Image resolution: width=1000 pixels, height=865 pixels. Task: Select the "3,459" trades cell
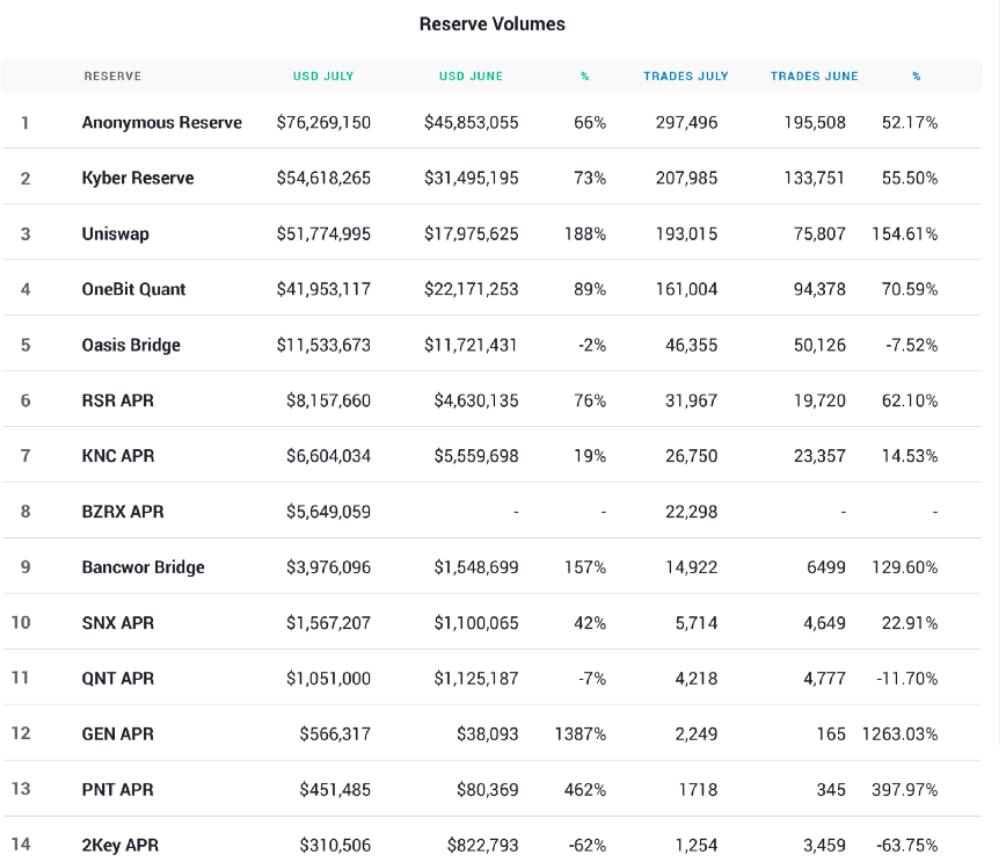824,845
